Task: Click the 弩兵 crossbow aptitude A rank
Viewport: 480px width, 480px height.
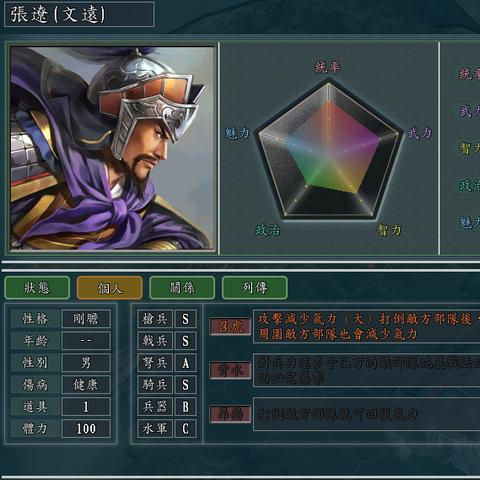Action: click(186, 363)
